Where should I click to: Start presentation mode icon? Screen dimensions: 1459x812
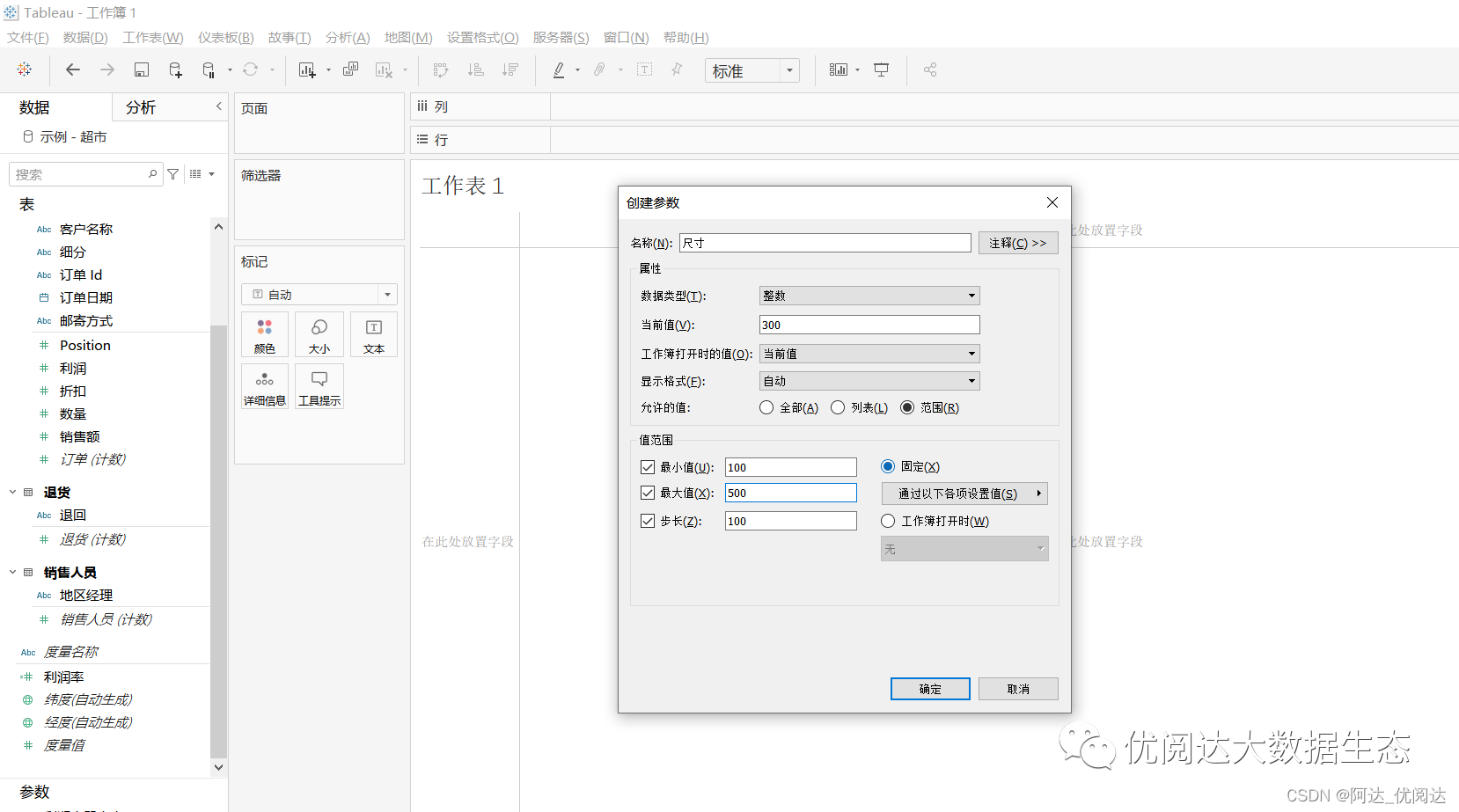(881, 69)
